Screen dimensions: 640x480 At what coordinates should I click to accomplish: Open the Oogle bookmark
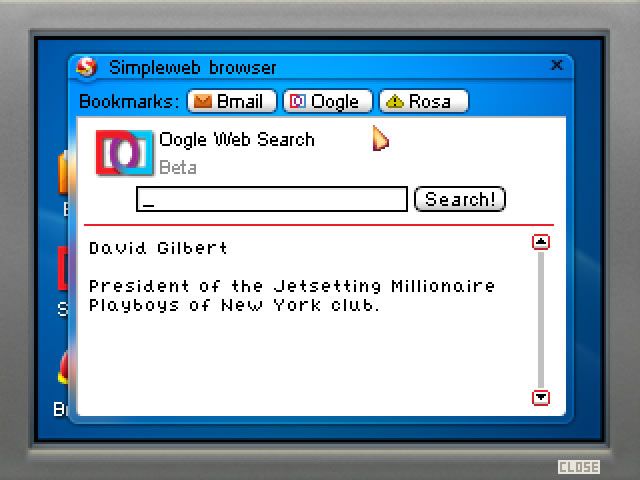tap(328, 101)
